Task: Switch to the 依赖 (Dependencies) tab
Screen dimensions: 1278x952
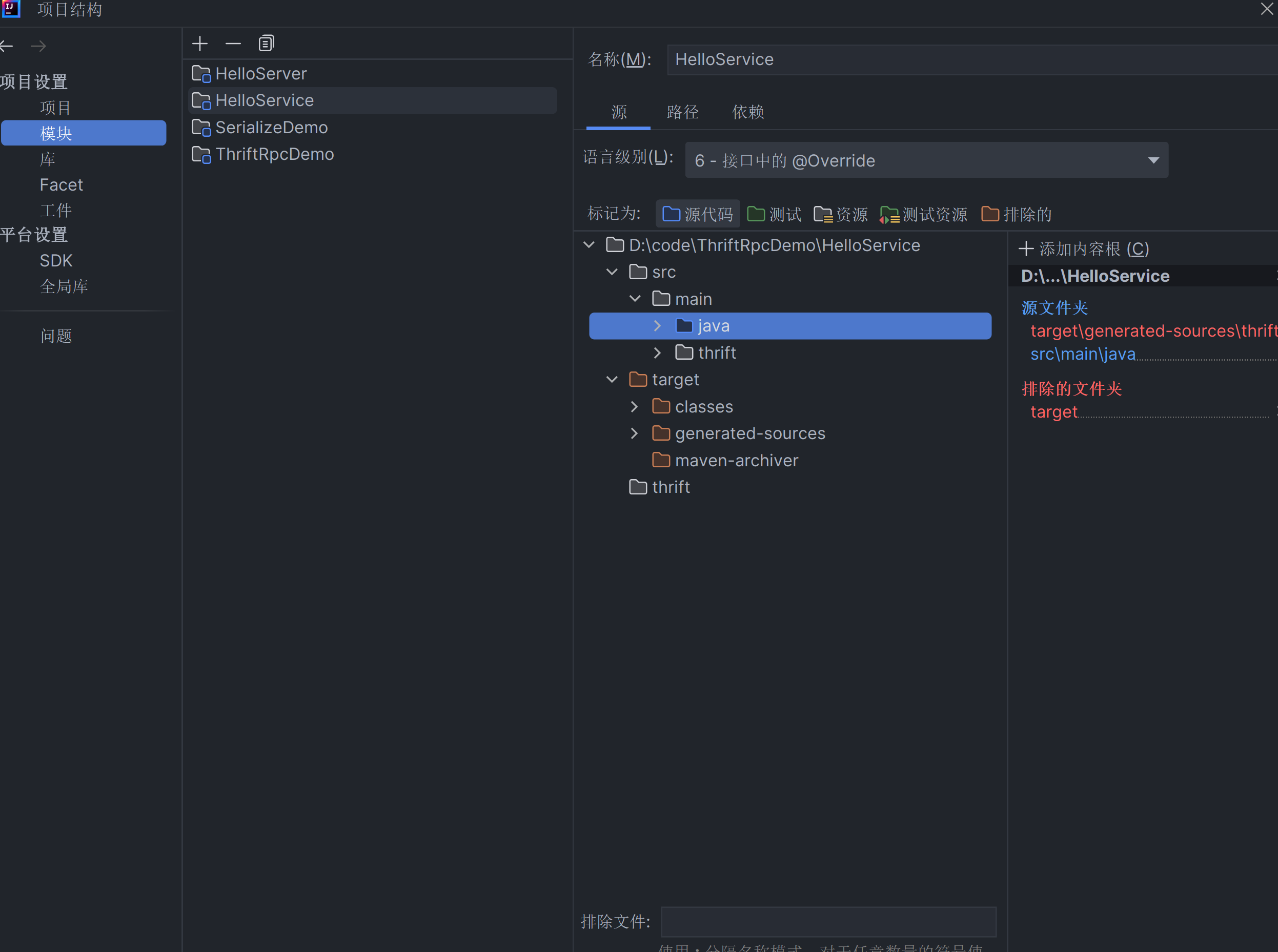Action: tap(747, 112)
